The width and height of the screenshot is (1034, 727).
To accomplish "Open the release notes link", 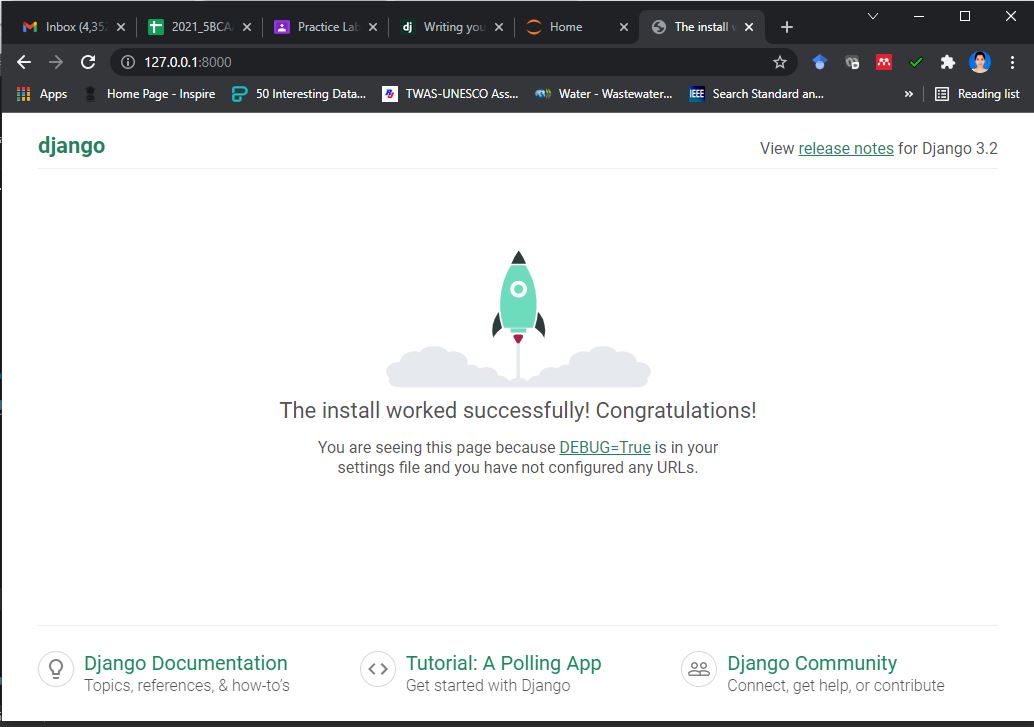I will pos(846,148).
